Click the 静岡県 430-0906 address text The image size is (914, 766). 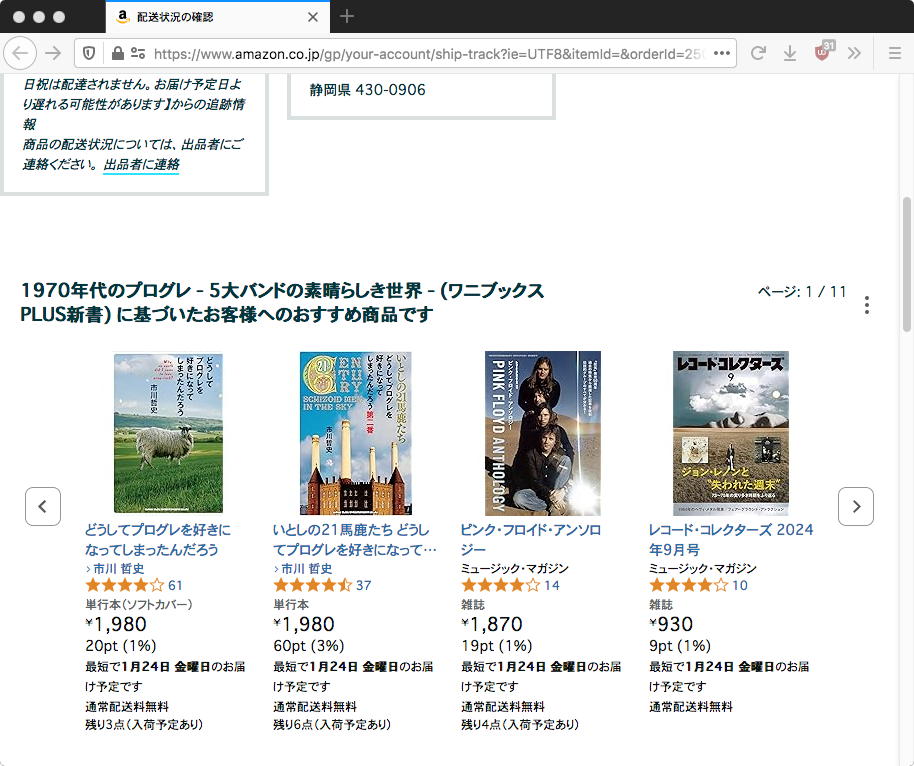pyautogui.click(x=367, y=90)
